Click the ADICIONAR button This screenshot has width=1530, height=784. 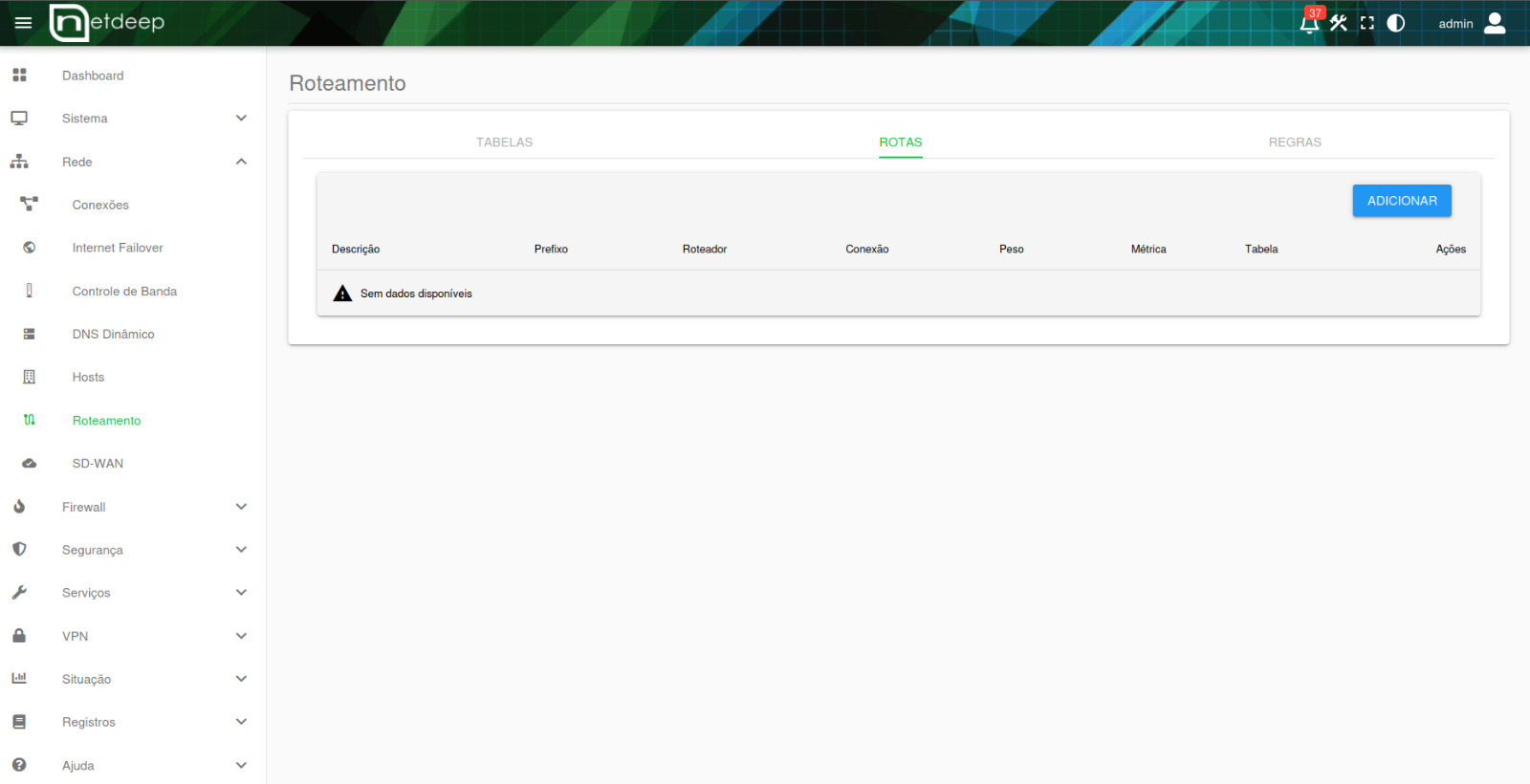(1402, 201)
